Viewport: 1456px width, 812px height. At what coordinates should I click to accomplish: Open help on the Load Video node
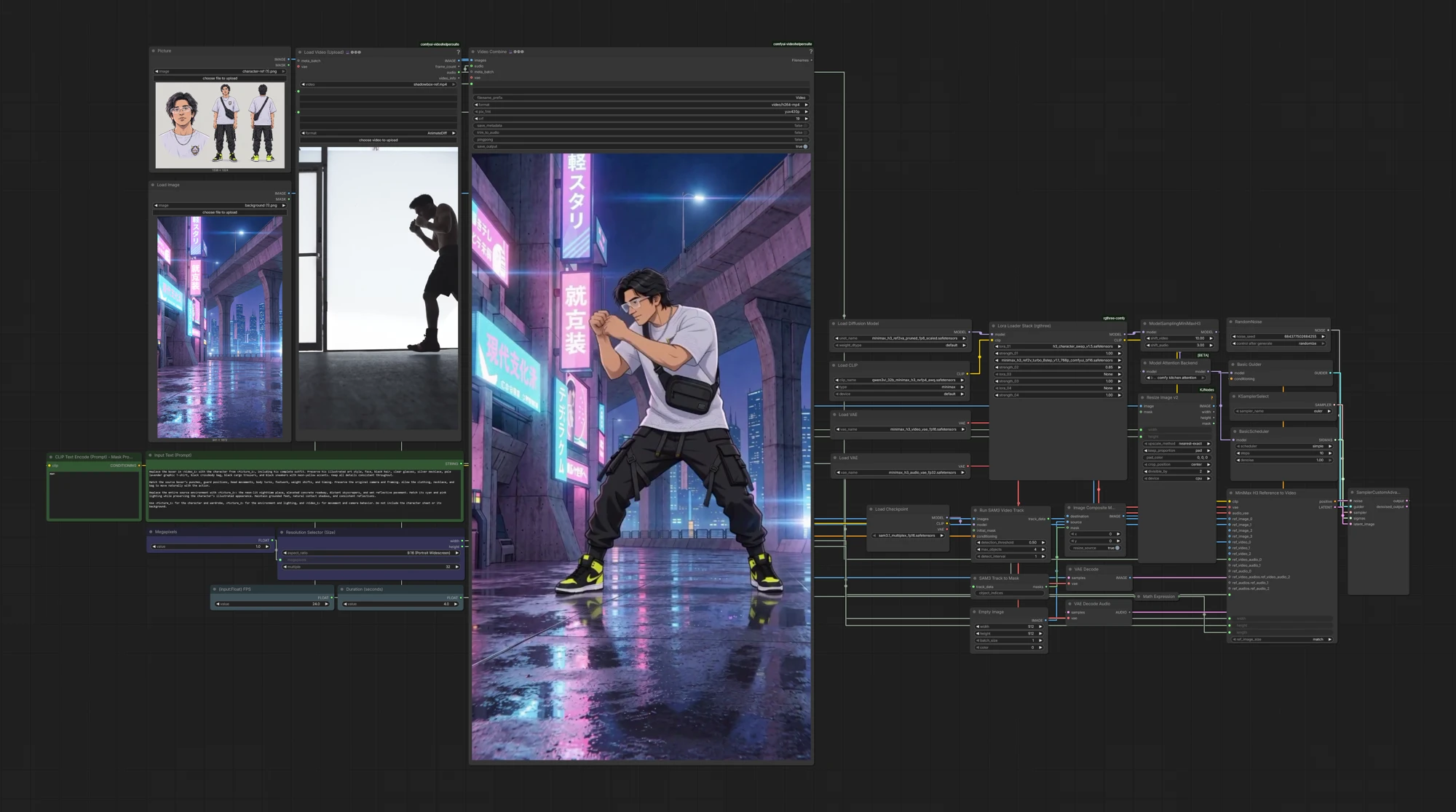point(458,52)
